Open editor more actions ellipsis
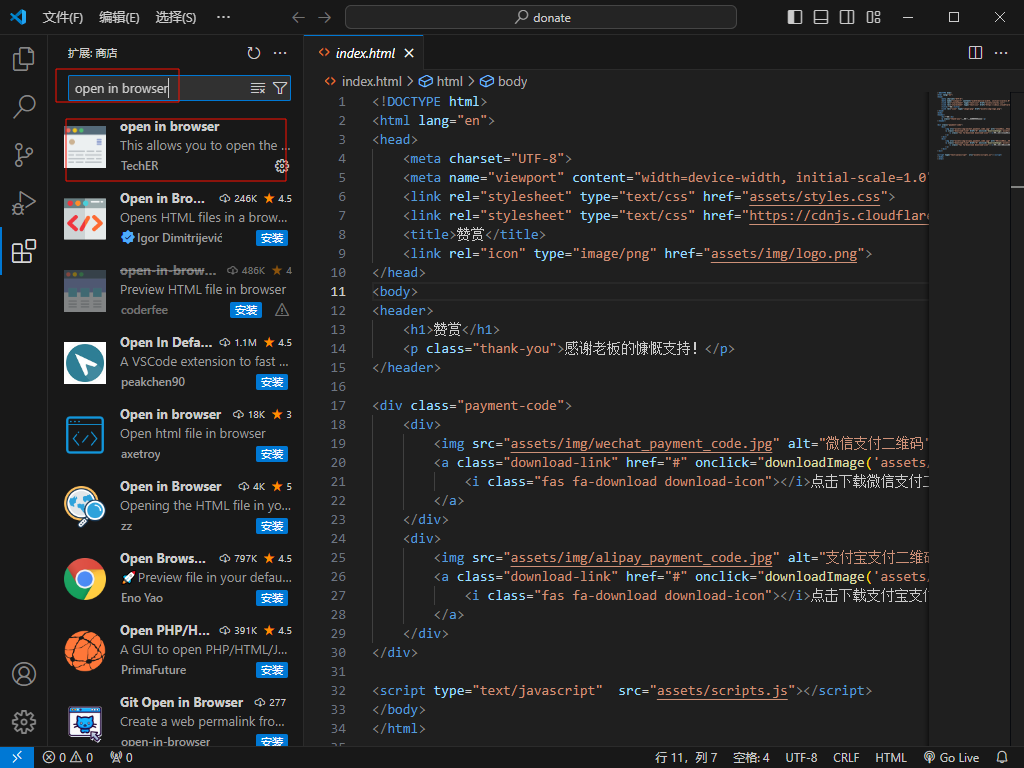This screenshot has width=1024, height=768. [1001, 53]
